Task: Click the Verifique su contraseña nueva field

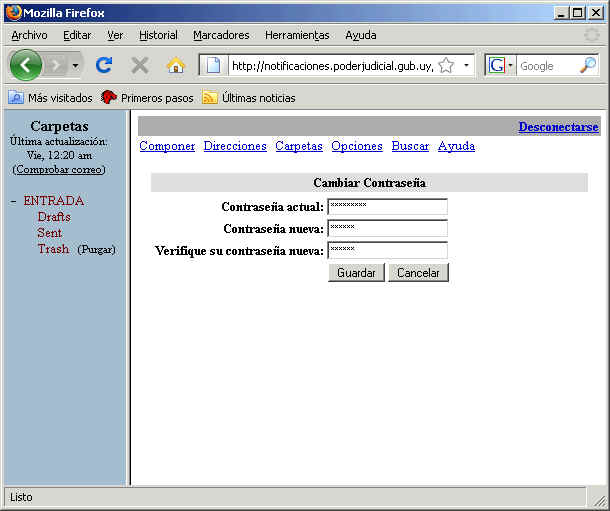Action: click(x=387, y=250)
